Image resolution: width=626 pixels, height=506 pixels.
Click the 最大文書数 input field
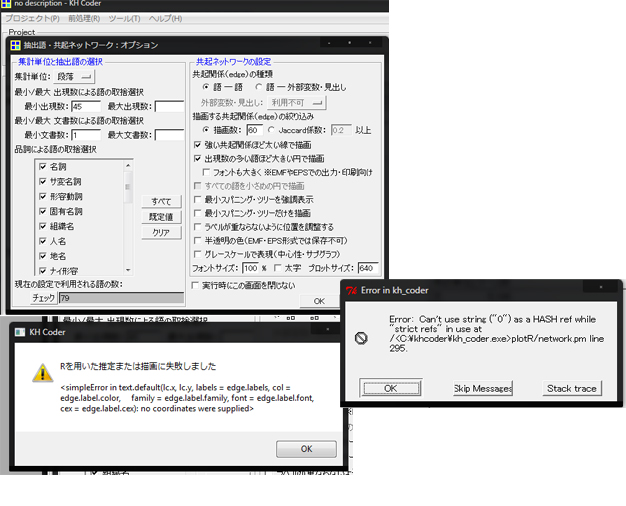[169, 135]
